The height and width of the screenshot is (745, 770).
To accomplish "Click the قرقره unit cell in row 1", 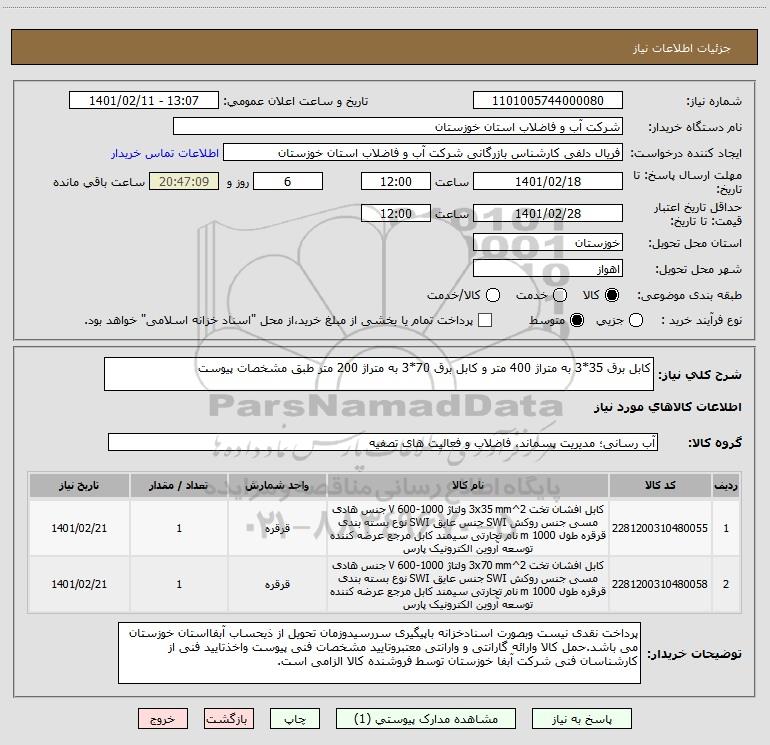I will pos(277,528).
